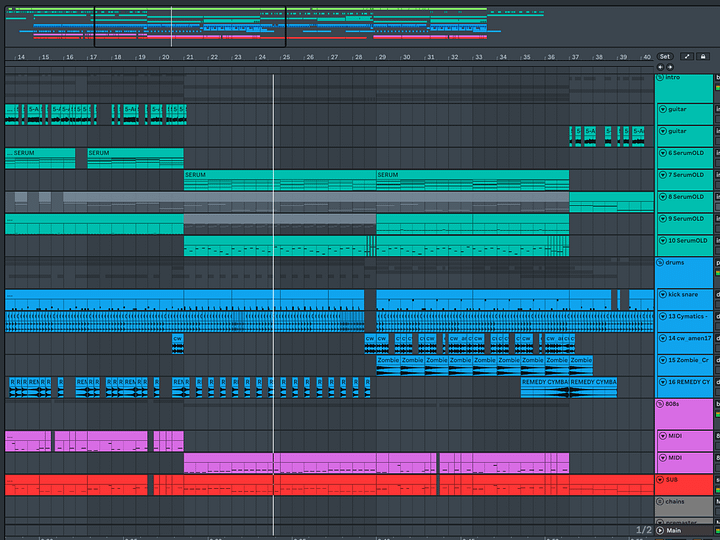The width and height of the screenshot is (720, 540).
Task: Click the 1/2 grid value label
Action: [x=643, y=530]
